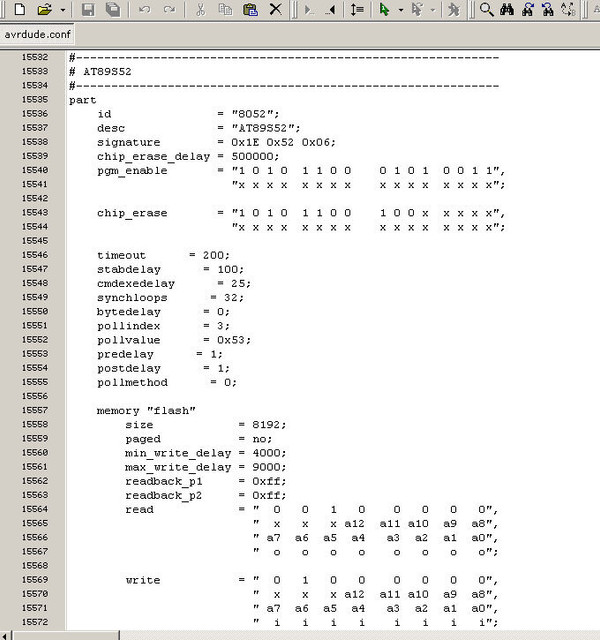Click the '# AT89S52' comment line
Image resolution: width=600 pixels, height=640 pixels.
coord(100,71)
